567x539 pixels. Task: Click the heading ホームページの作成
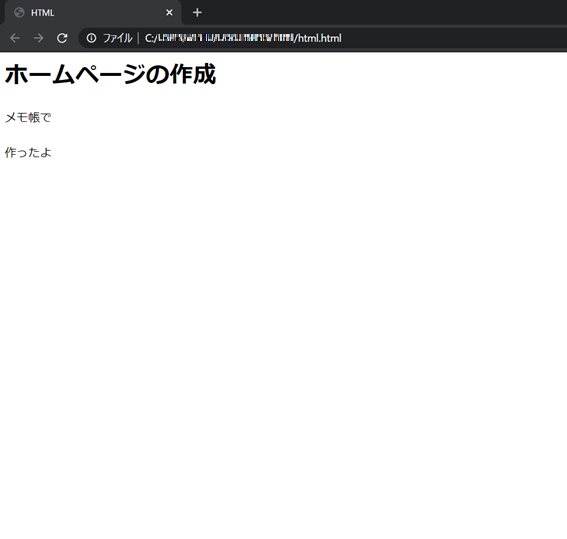pos(110,74)
